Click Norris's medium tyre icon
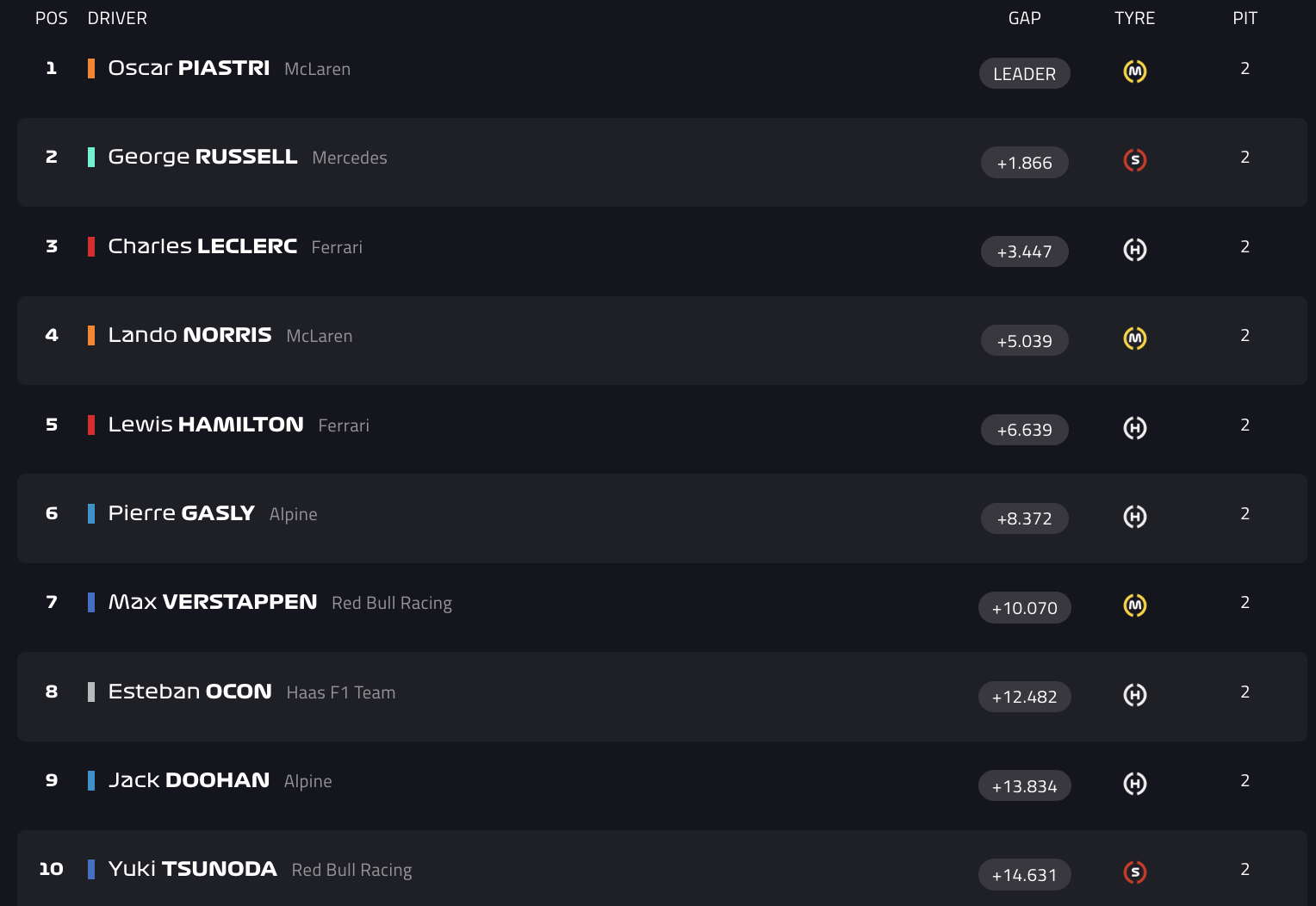This screenshot has width=1316, height=906. point(1135,338)
